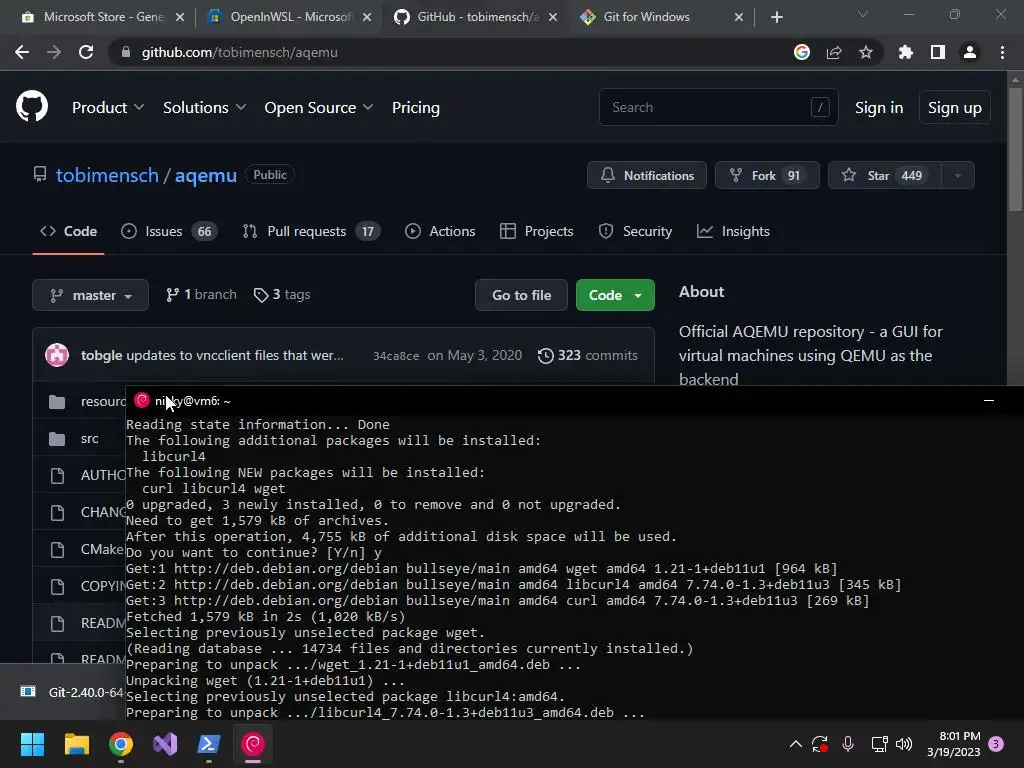Viewport: 1024px width, 768px height.
Task: View the 3 tags link
Action: tap(281, 295)
